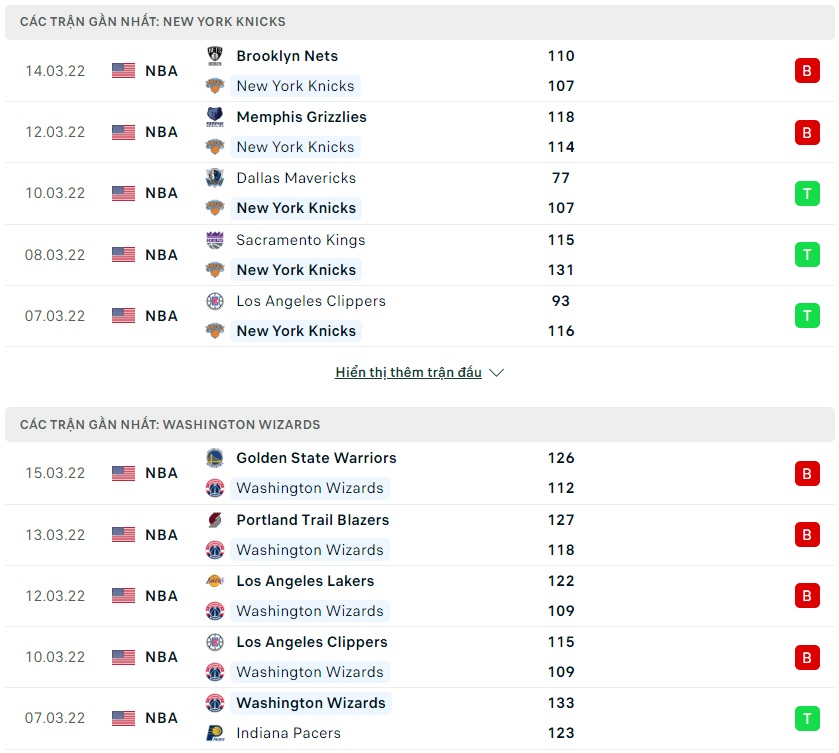
Task: Click the Los Angeles Lakers logo
Action: pyautogui.click(x=215, y=581)
